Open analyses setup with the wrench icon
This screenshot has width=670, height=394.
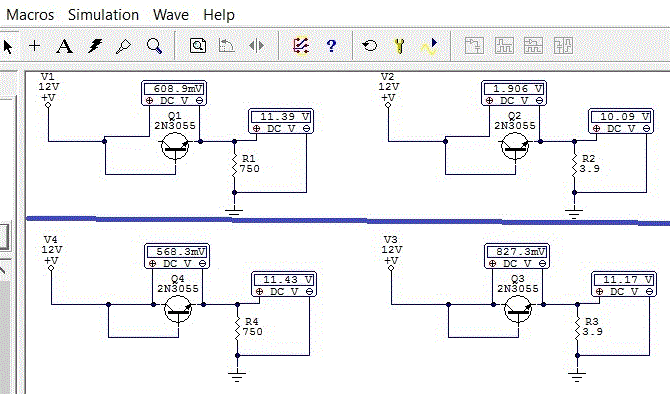[x=400, y=46]
